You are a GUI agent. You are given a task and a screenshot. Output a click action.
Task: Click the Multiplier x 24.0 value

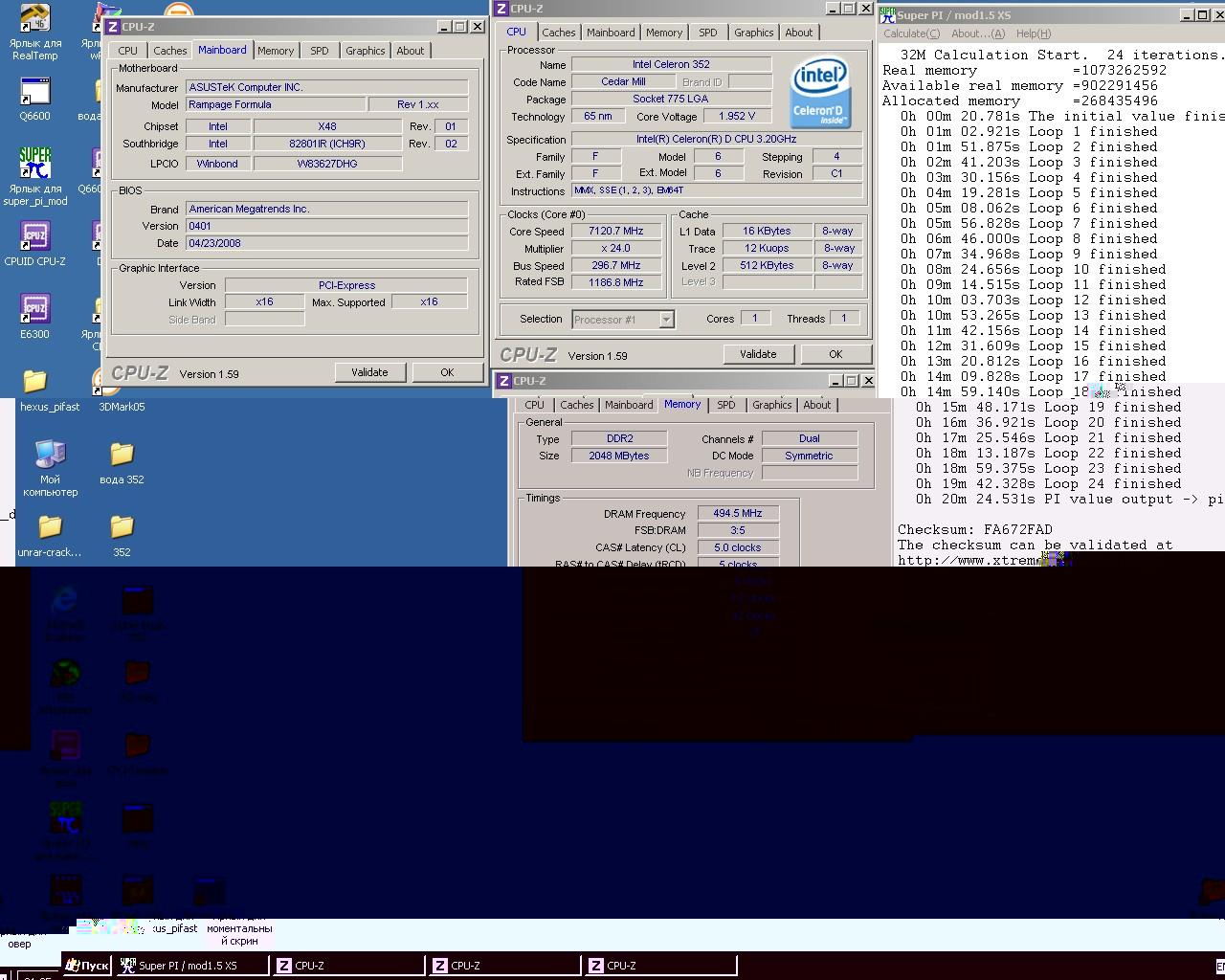(x=616, y=248)
